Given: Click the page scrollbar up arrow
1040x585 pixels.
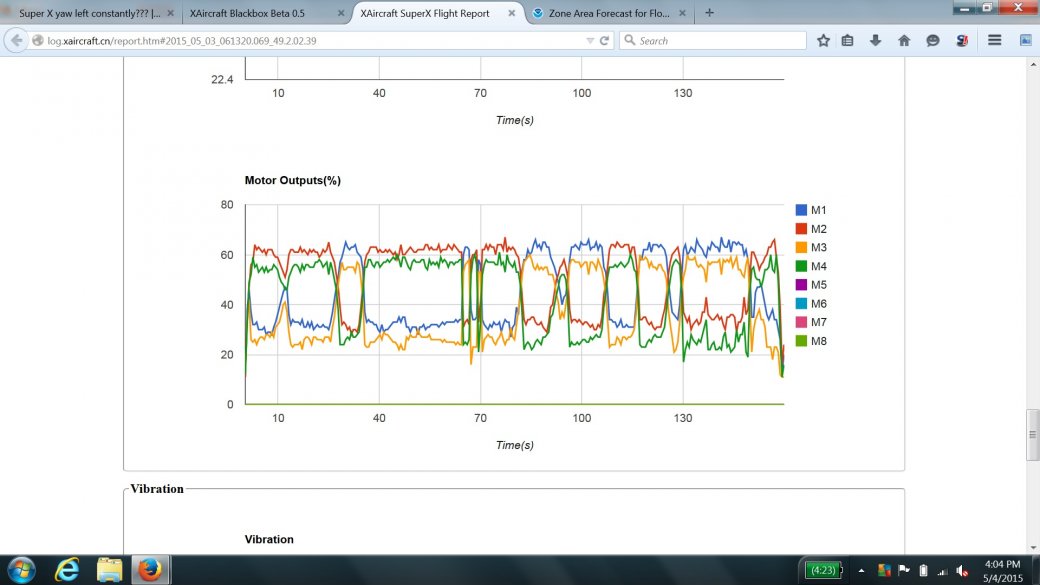Looking at the screenshot, I should tap(1033, 64).
